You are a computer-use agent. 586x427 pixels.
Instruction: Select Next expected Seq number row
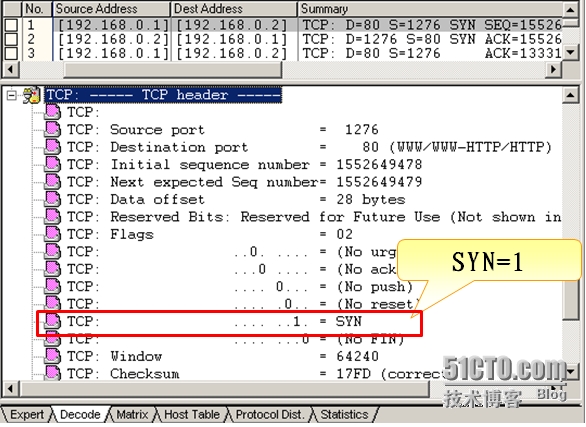pyautogui.click(x=244, y=182)
